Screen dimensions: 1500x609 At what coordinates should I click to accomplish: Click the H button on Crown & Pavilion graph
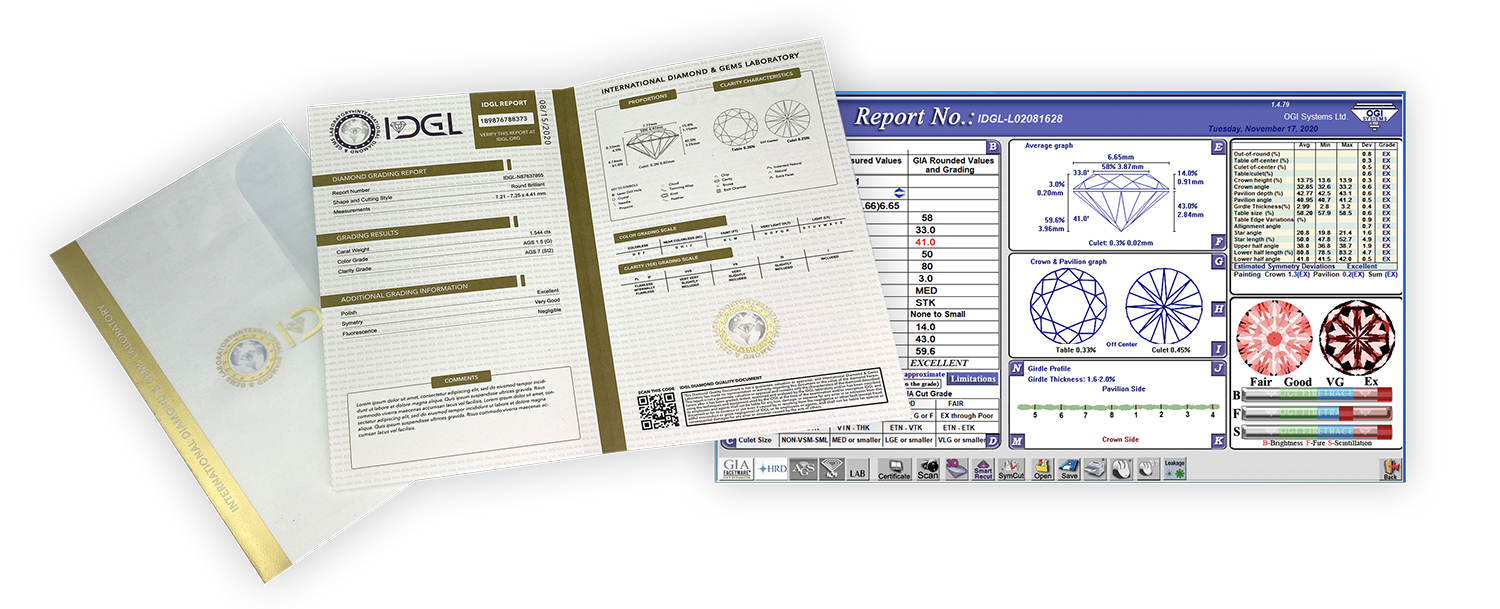(1217, 309)
